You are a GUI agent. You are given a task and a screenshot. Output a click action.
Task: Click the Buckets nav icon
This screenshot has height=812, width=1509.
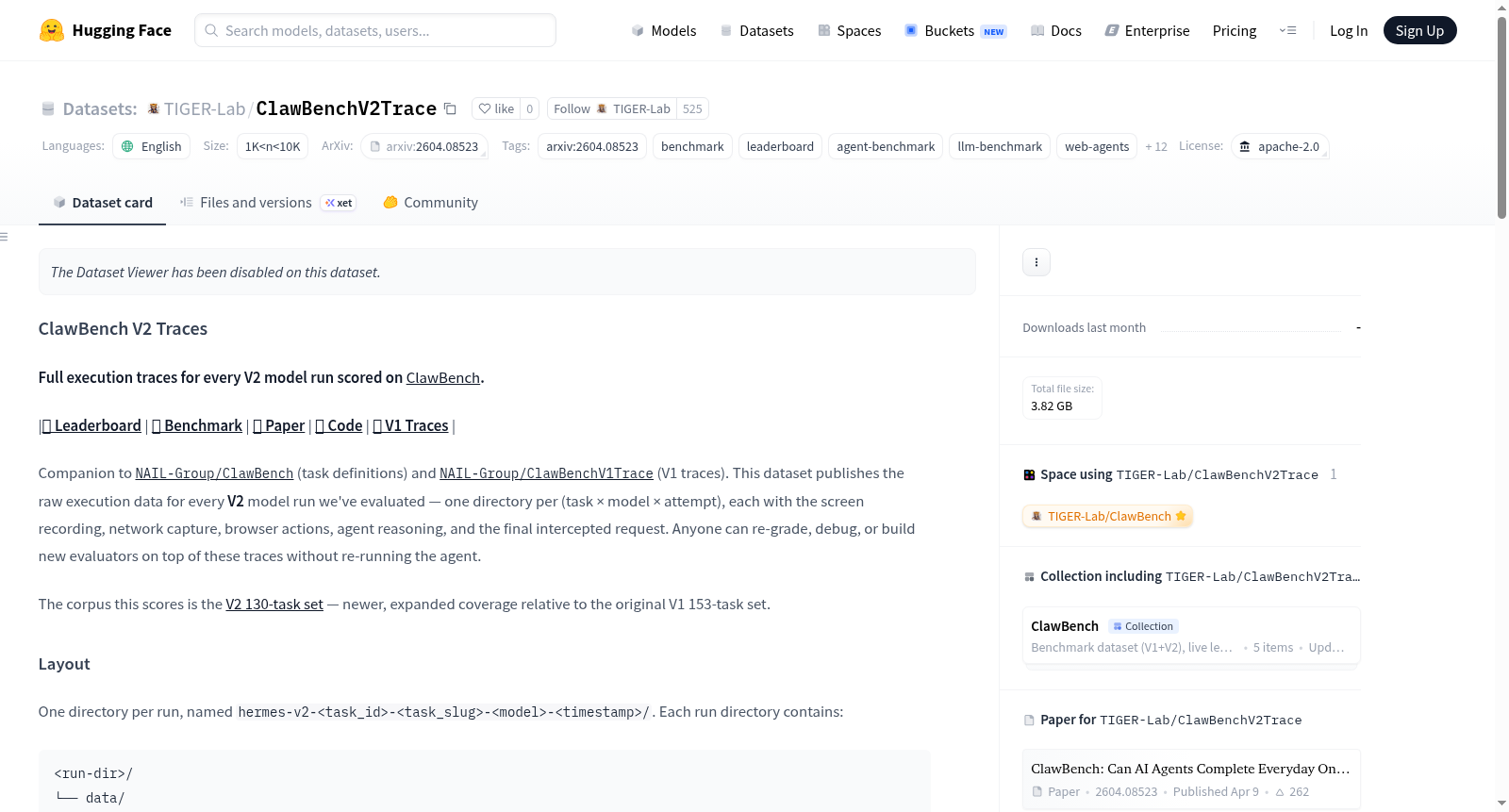(911, 30)
